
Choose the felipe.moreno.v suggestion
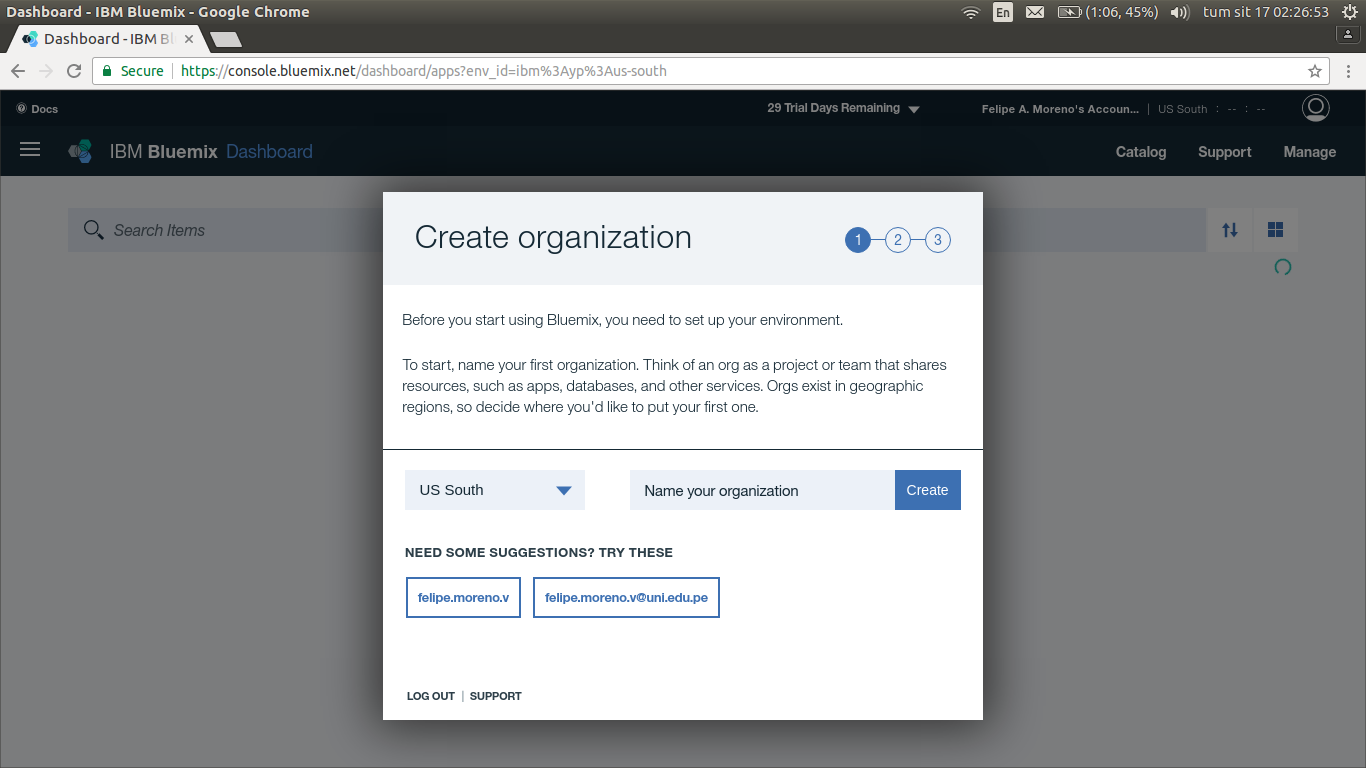(463, 597)
